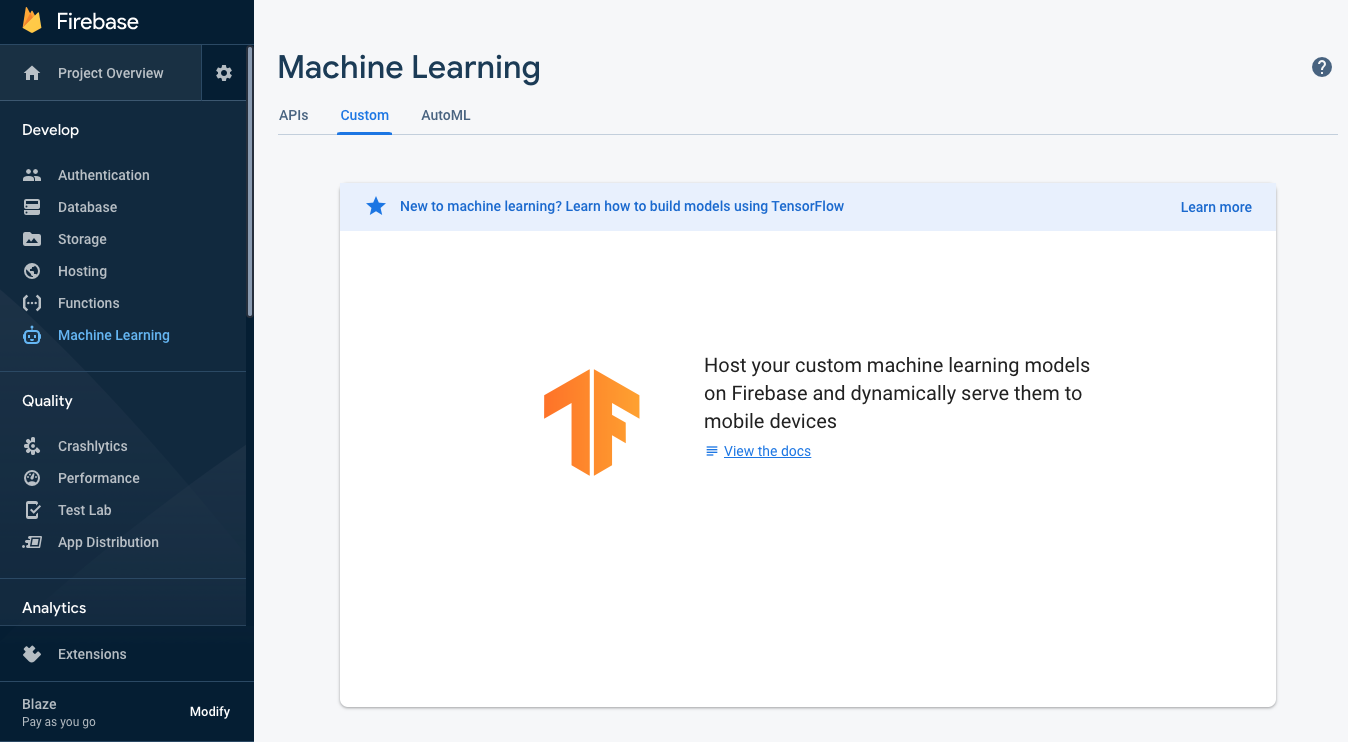Screen dimensions: 1348x742
Task: Select the Custom tab
Action: (x=365, y=115)
